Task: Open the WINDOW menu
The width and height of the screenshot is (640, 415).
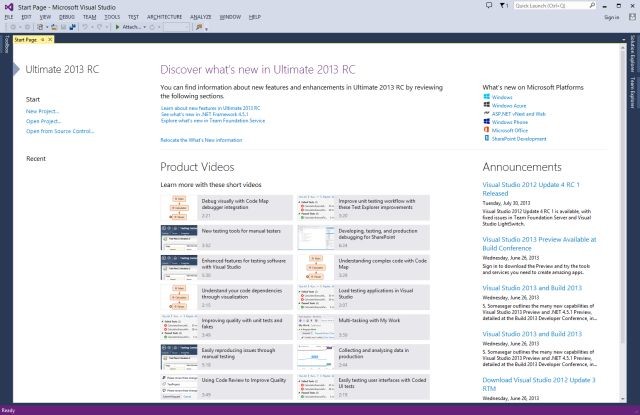Action: click(230, 17)
